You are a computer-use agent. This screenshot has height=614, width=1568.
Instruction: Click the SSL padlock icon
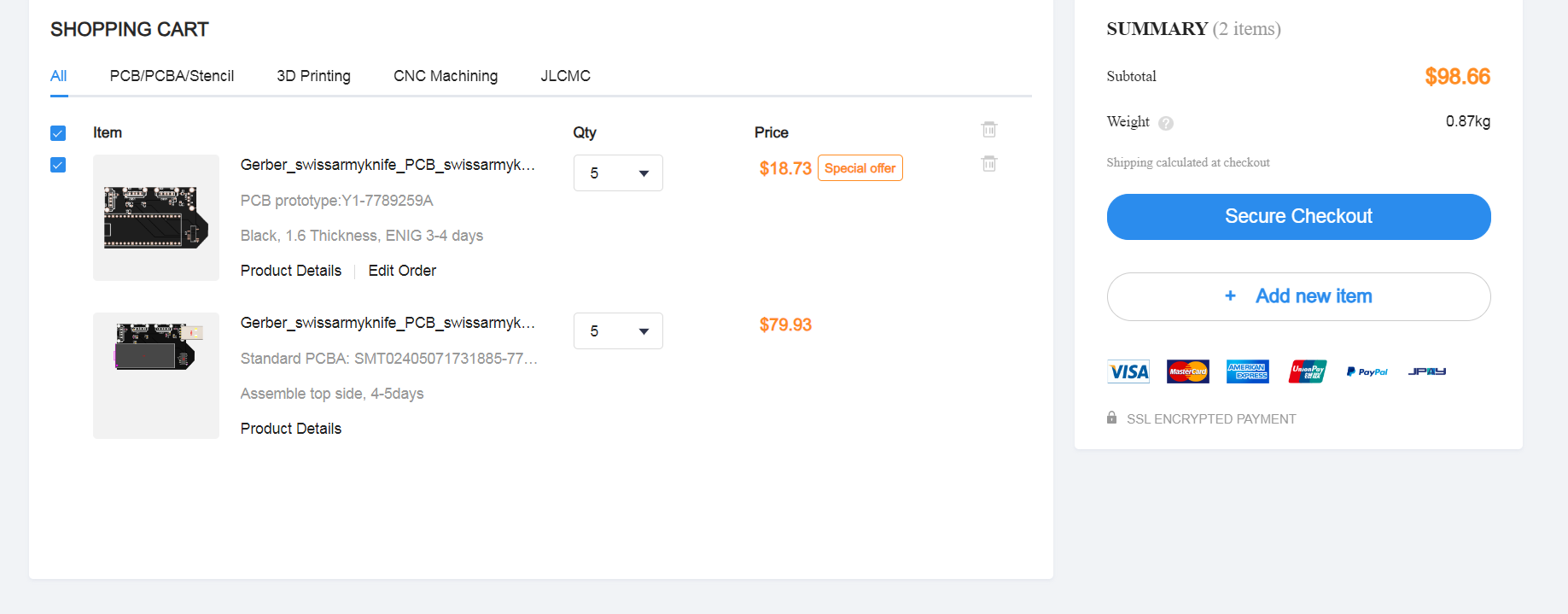[x=1111, y=418]
